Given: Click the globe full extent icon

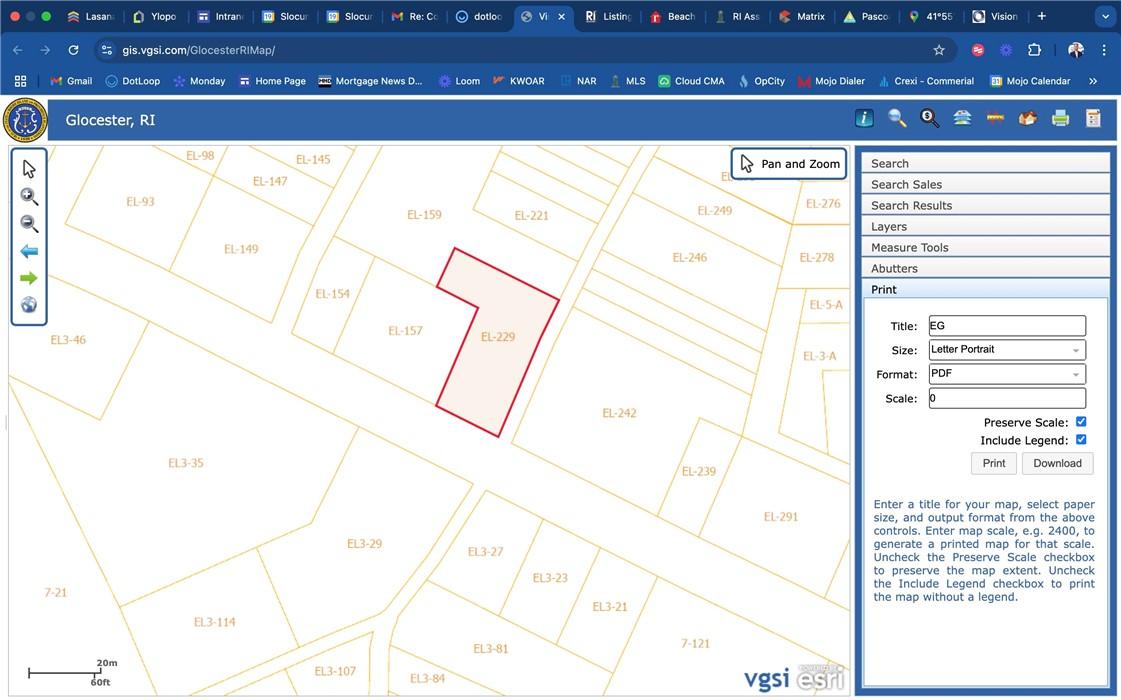Looking at the screenshot, I should 29,305.
